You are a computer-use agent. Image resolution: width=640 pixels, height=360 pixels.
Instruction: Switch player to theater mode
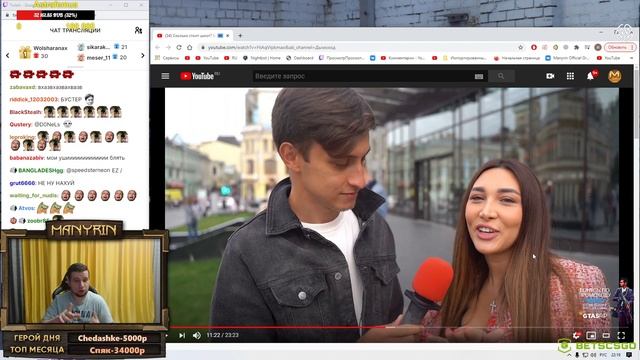pyautogui.click(x=607, y=336)
